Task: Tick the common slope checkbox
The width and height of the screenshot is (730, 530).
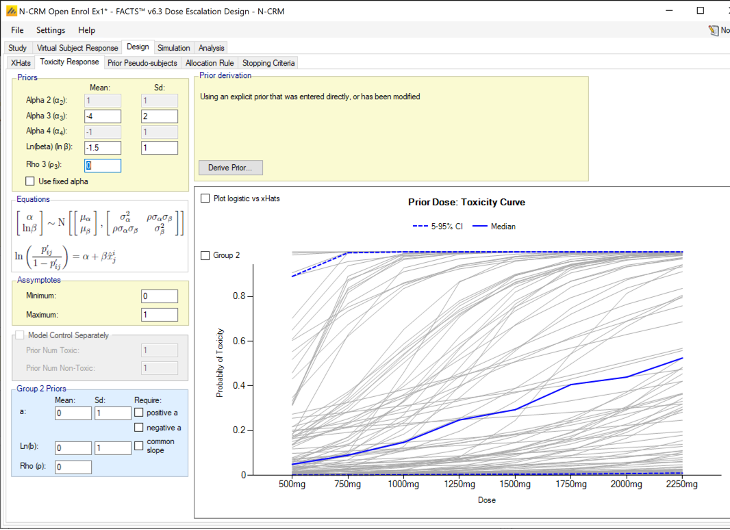Action: (139, 446)
